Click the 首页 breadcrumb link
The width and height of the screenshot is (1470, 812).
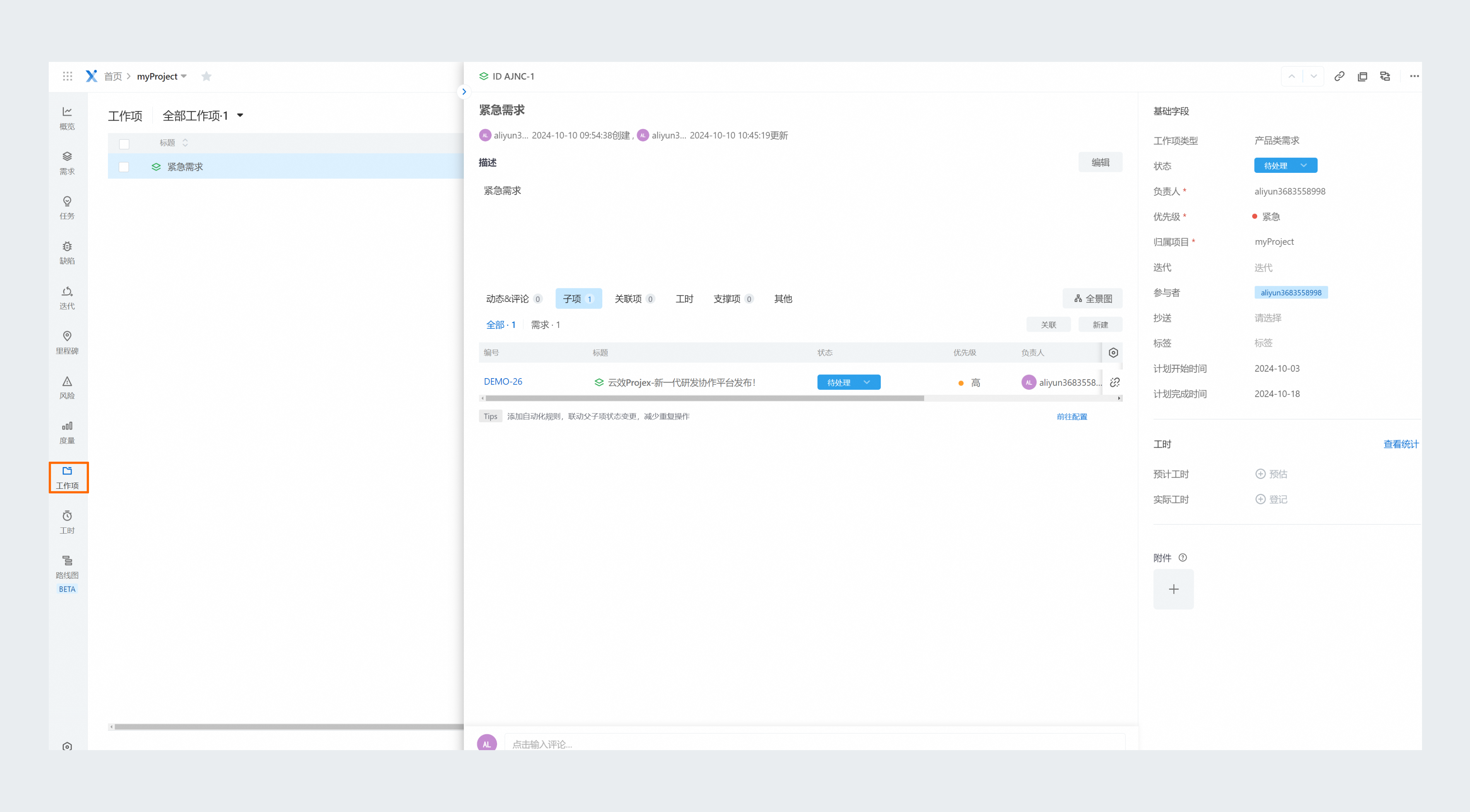point(113,76)
